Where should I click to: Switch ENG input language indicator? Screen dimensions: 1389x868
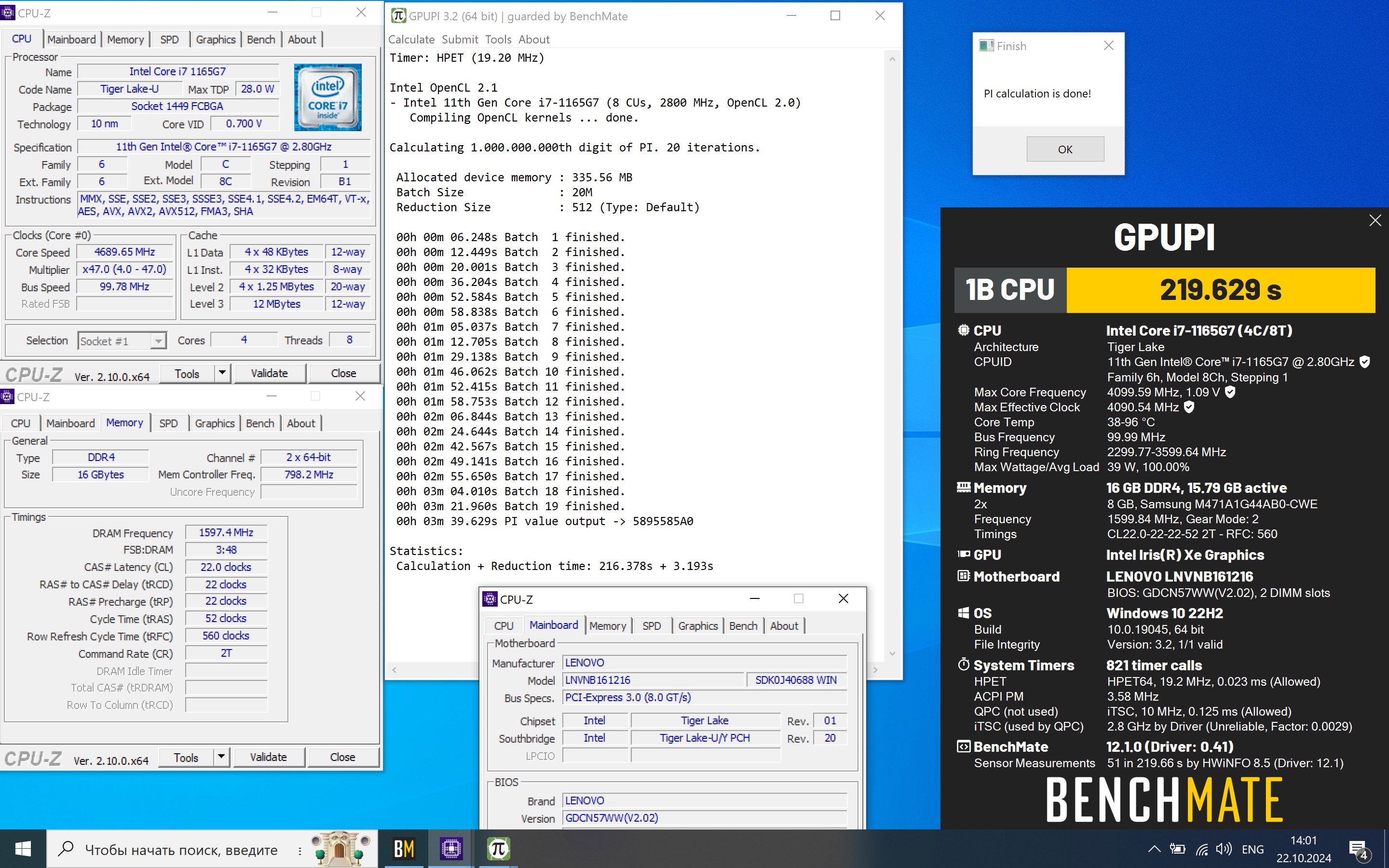(1253, 849)
